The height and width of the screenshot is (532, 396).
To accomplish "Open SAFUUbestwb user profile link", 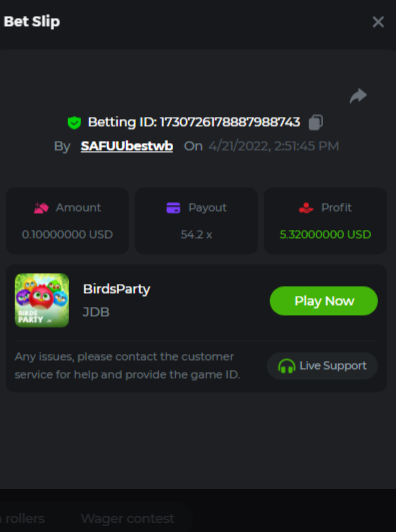I will pos(127,146).
